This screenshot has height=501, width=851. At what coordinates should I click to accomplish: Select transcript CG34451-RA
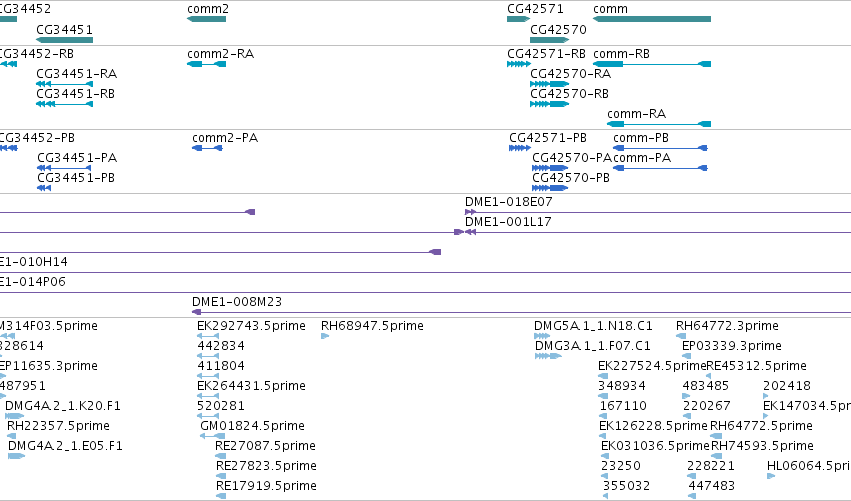(x=65, y=84)
